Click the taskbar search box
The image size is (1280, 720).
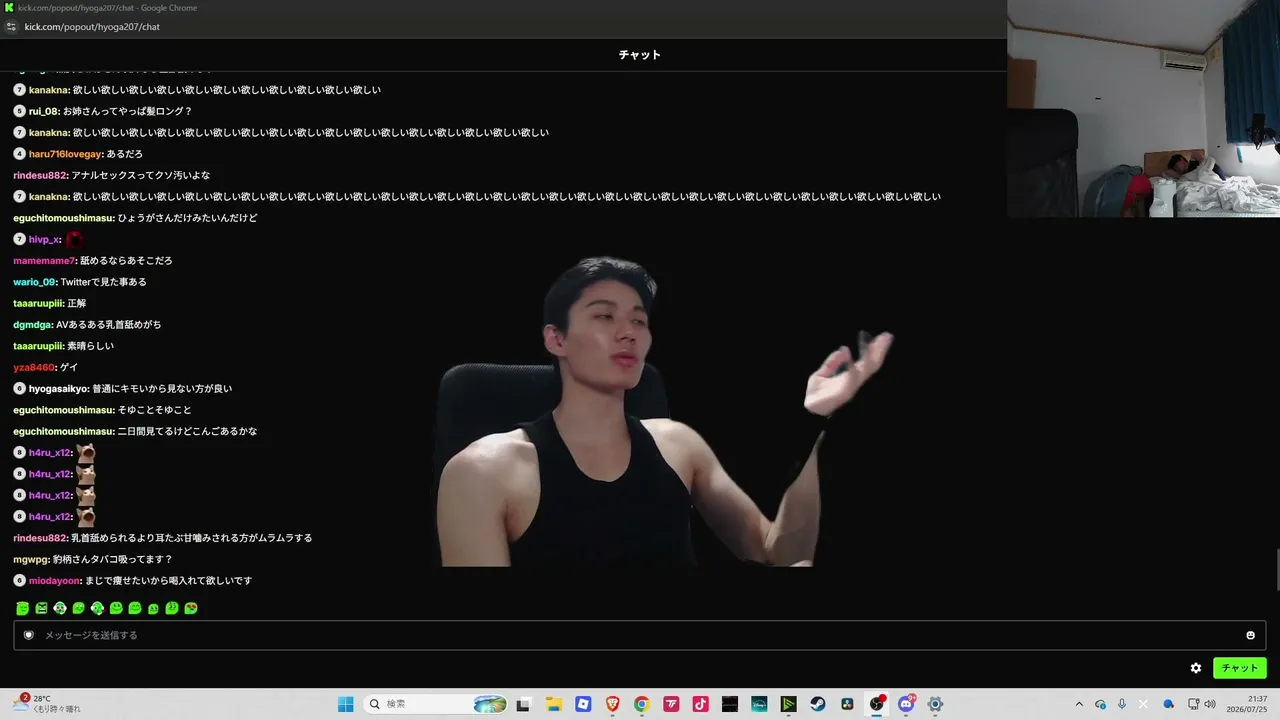click(x=436, y=704)
